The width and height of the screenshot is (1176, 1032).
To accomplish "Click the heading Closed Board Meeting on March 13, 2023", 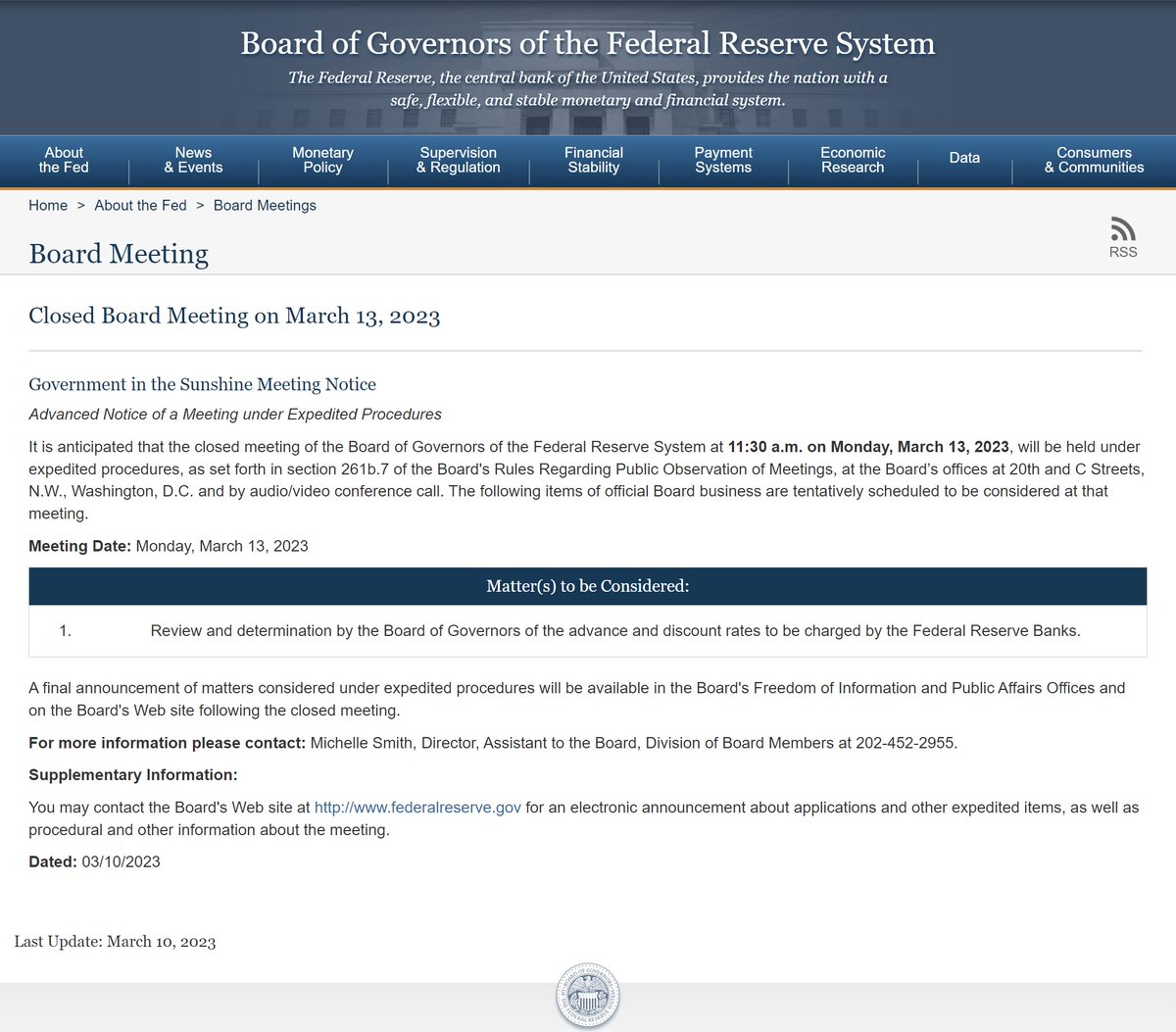I will (x=234, y=316).
